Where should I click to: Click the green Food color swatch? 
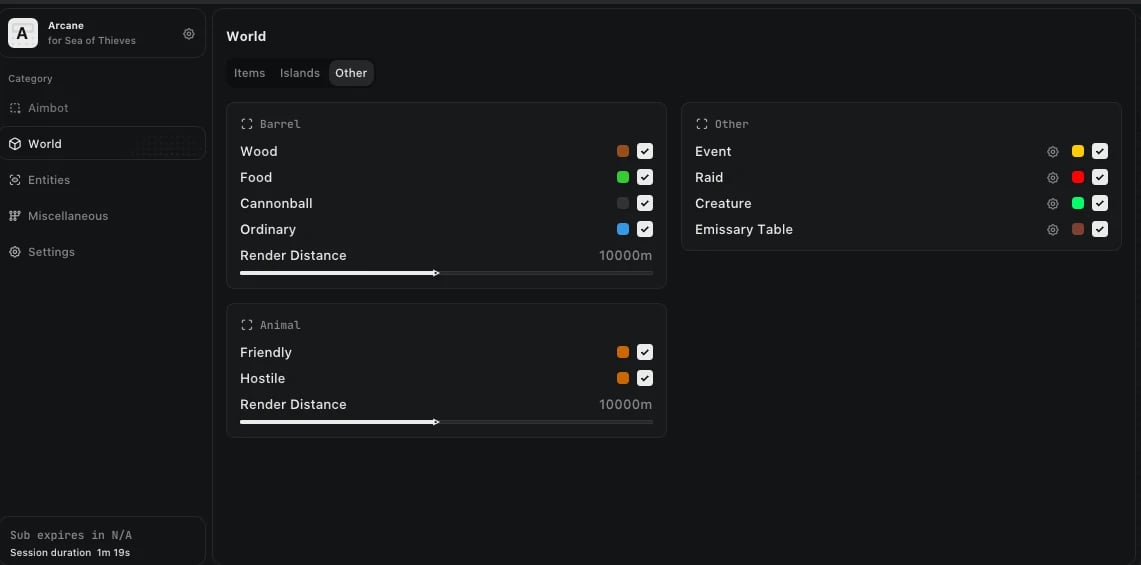[x=623, y=177]
